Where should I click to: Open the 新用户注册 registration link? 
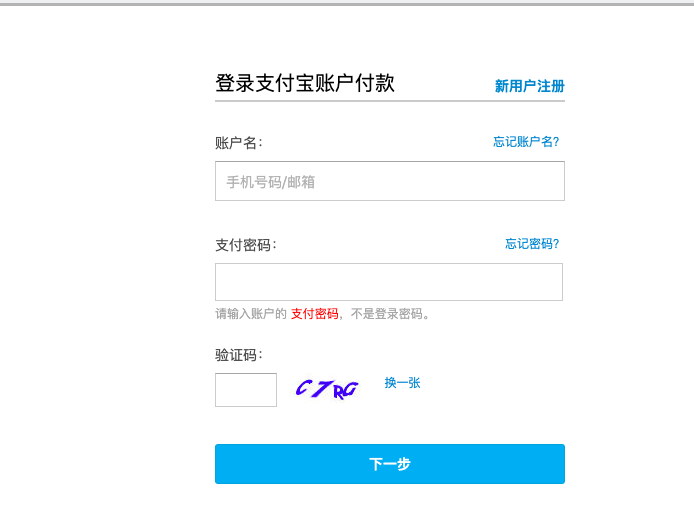point(529,86)
